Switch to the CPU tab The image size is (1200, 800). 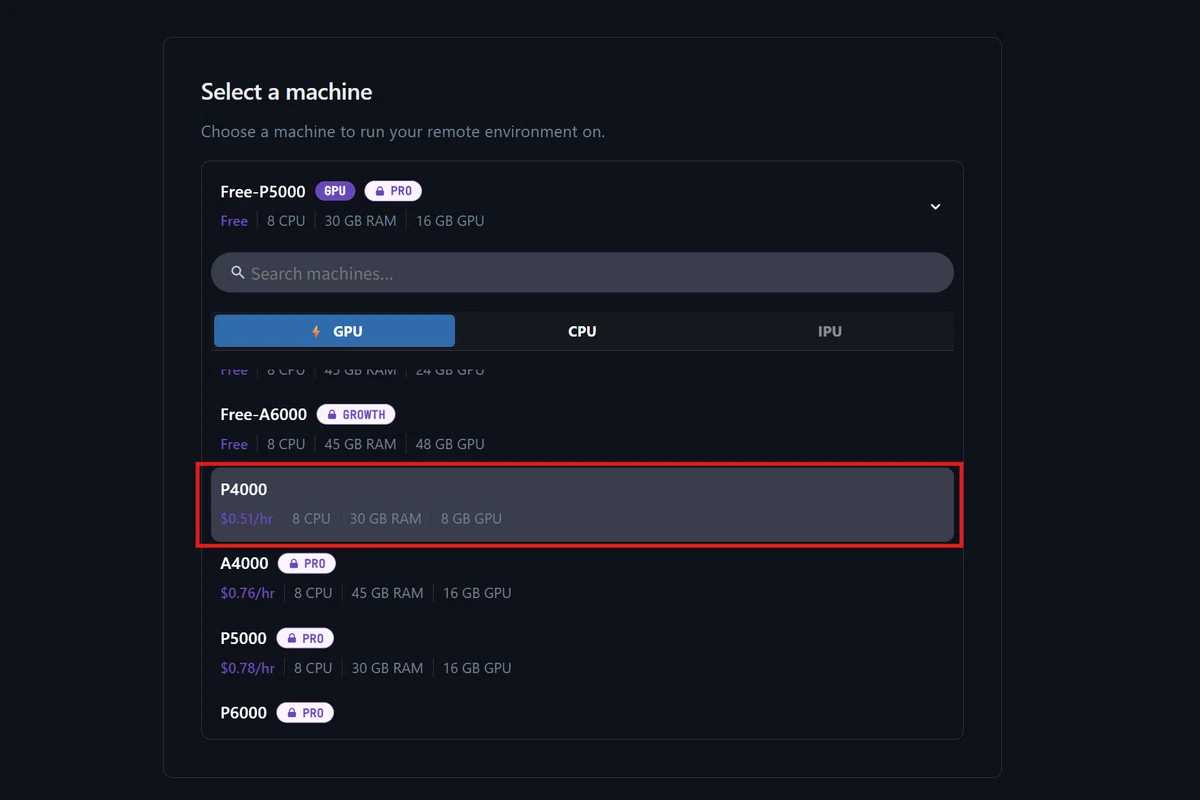[582, 331]
